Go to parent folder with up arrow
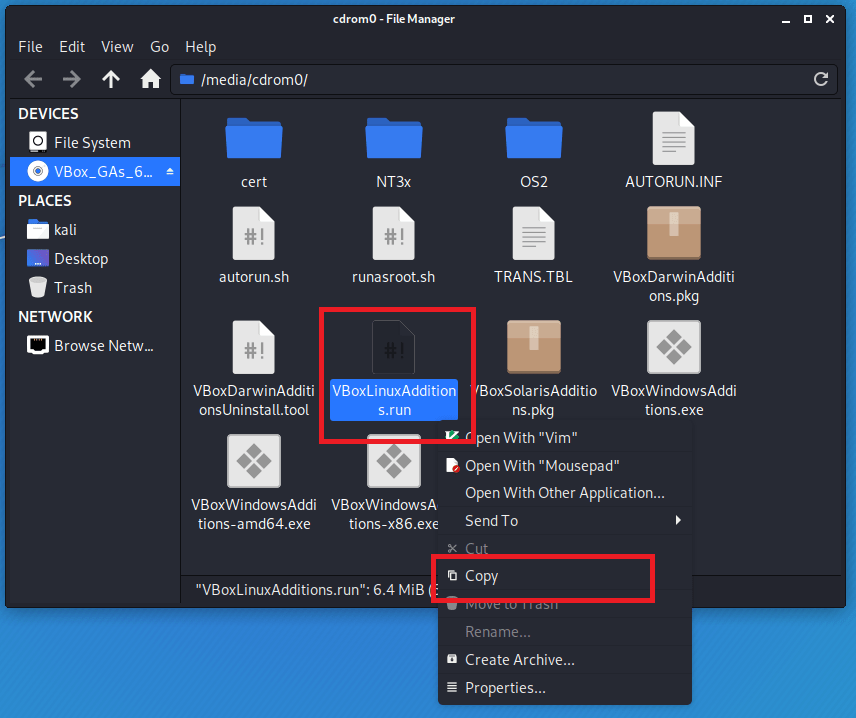The image size is (856, 718). coord(111,79)
